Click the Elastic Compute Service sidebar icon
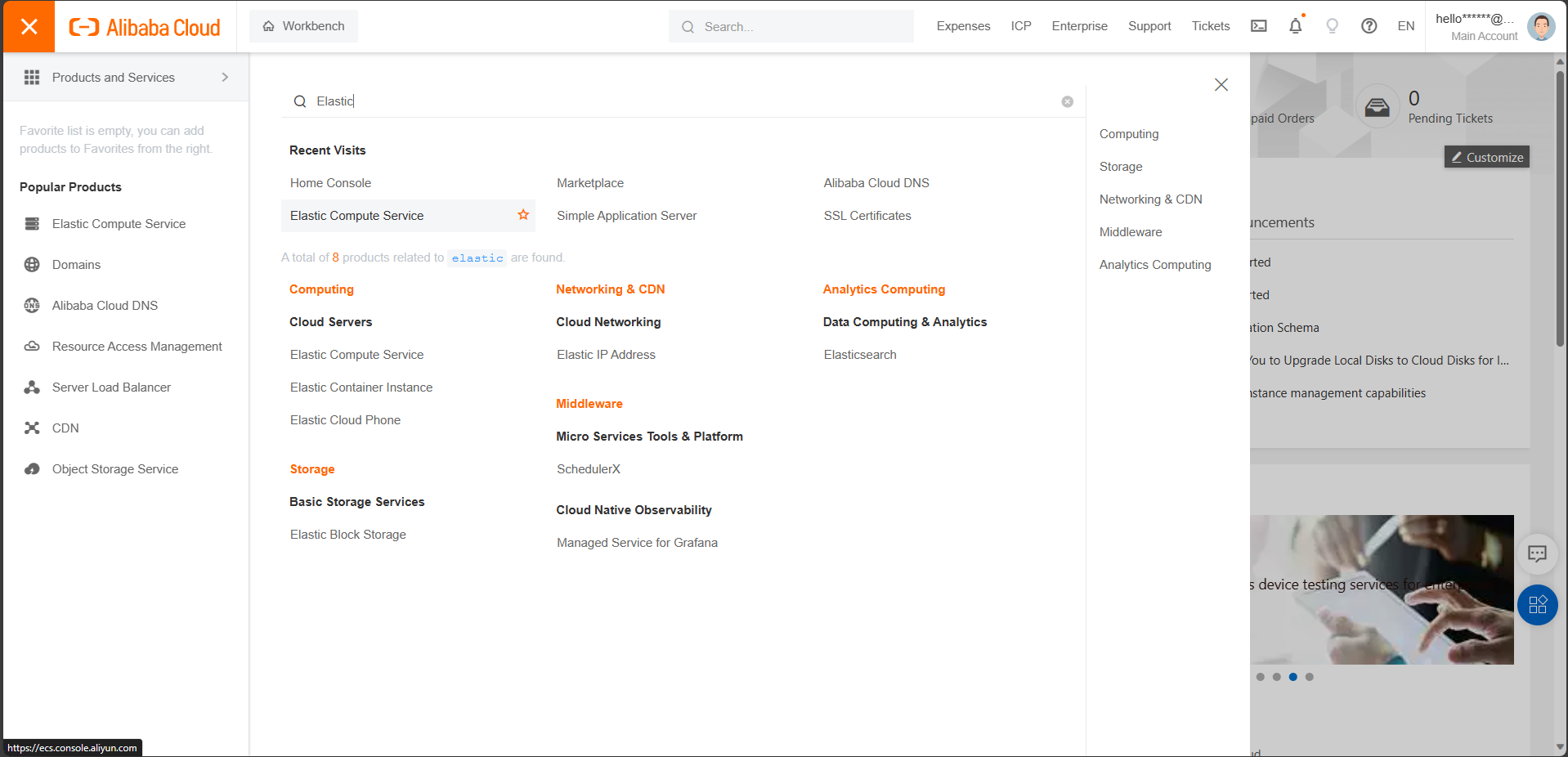Screen dimensions: 1568x757 point(32,224)
